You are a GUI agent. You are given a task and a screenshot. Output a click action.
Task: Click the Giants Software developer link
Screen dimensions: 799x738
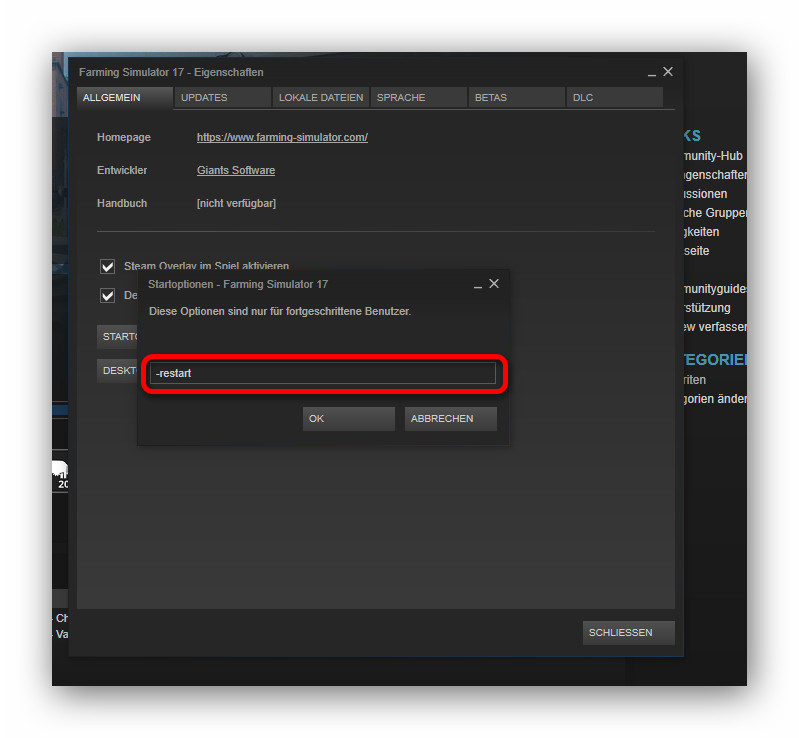point(236,170)
